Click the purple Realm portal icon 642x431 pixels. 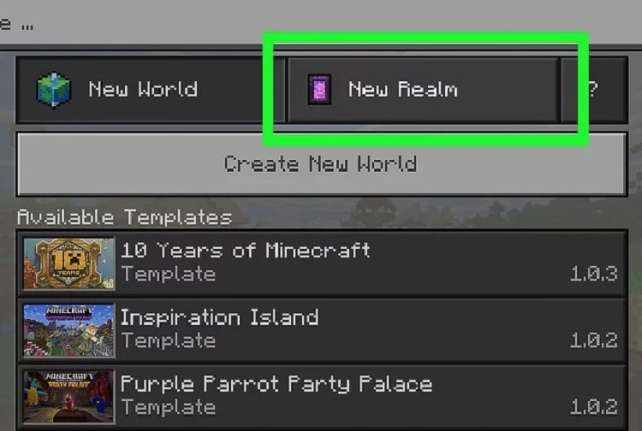coord(319,89)
